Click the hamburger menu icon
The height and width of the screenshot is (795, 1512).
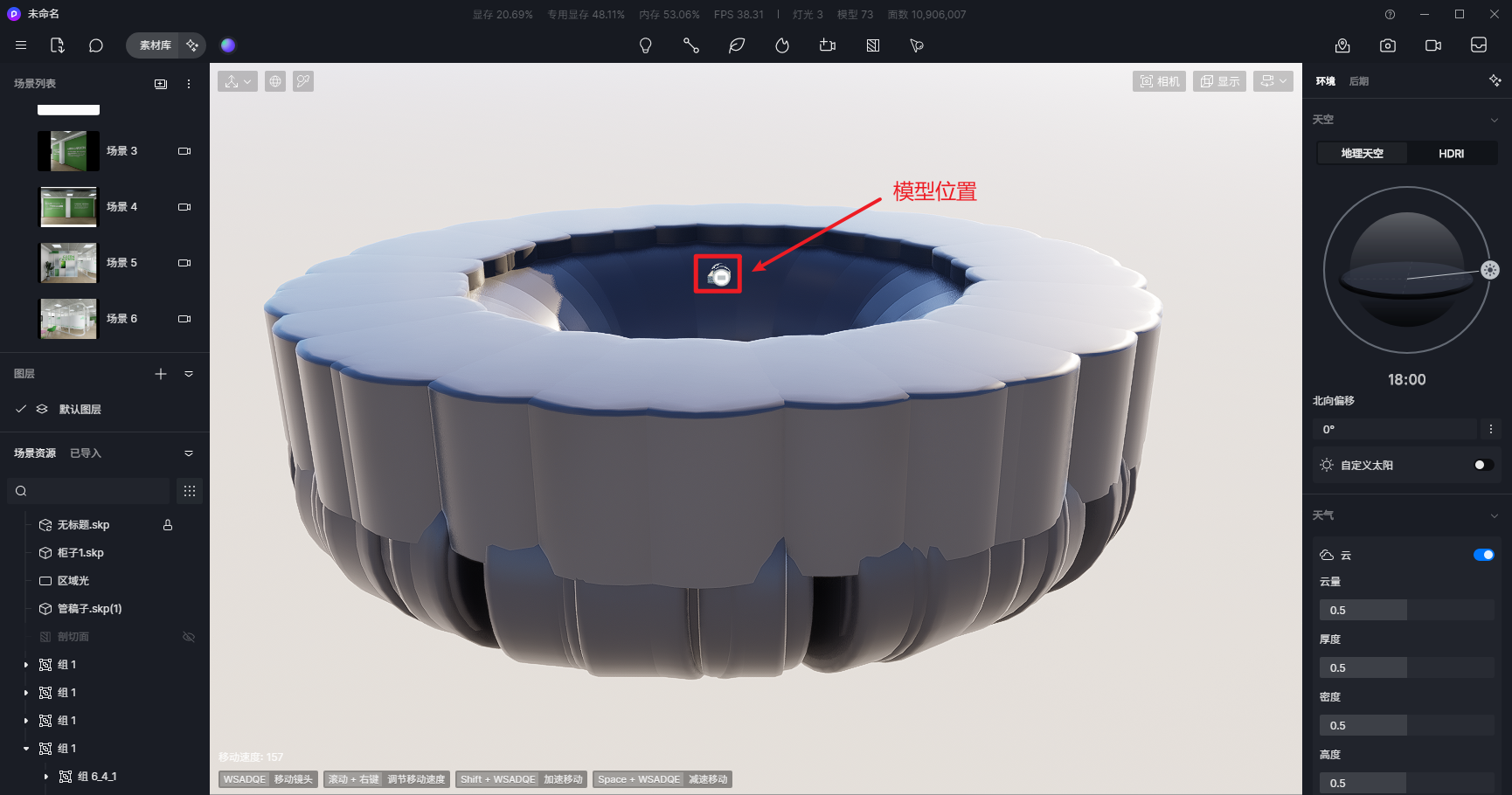(x=21, y=45)
